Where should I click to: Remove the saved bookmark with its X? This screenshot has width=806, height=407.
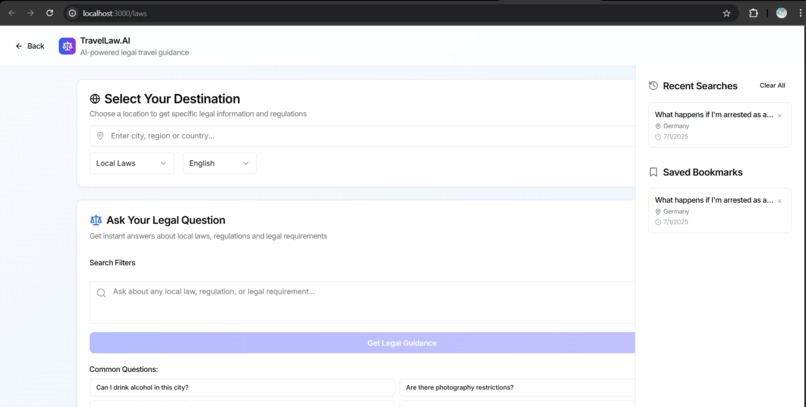tap(779, 201)
